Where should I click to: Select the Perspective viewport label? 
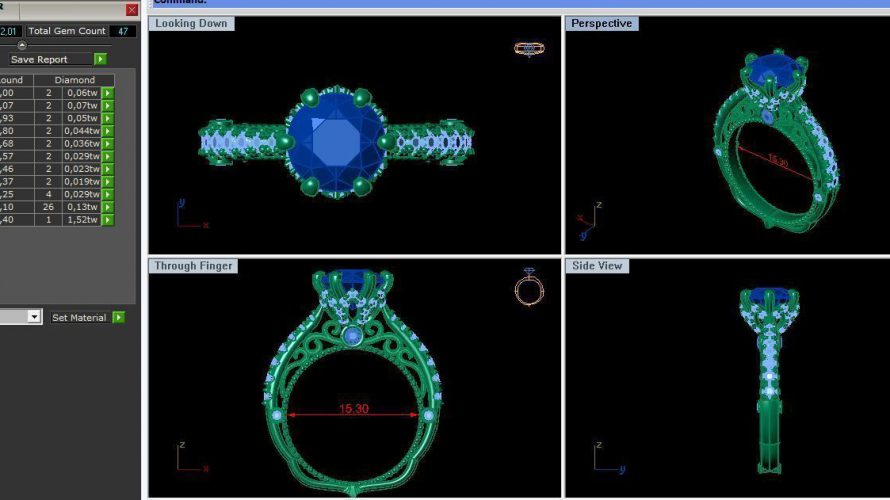pyautogui.click(x=601, y=23)
